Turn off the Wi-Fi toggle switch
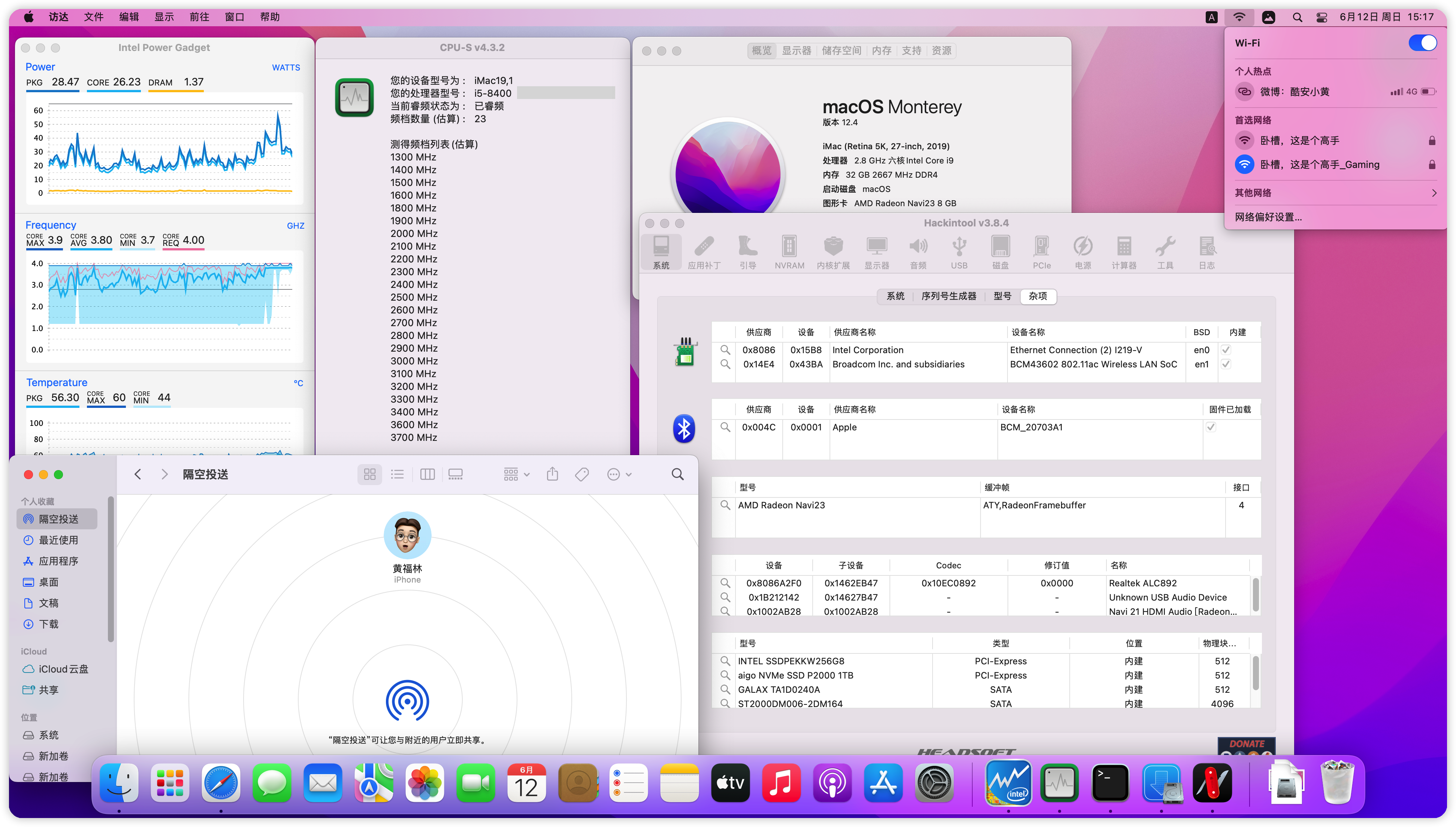This screenshot has height=827, width=1456. pos(1422,43)
